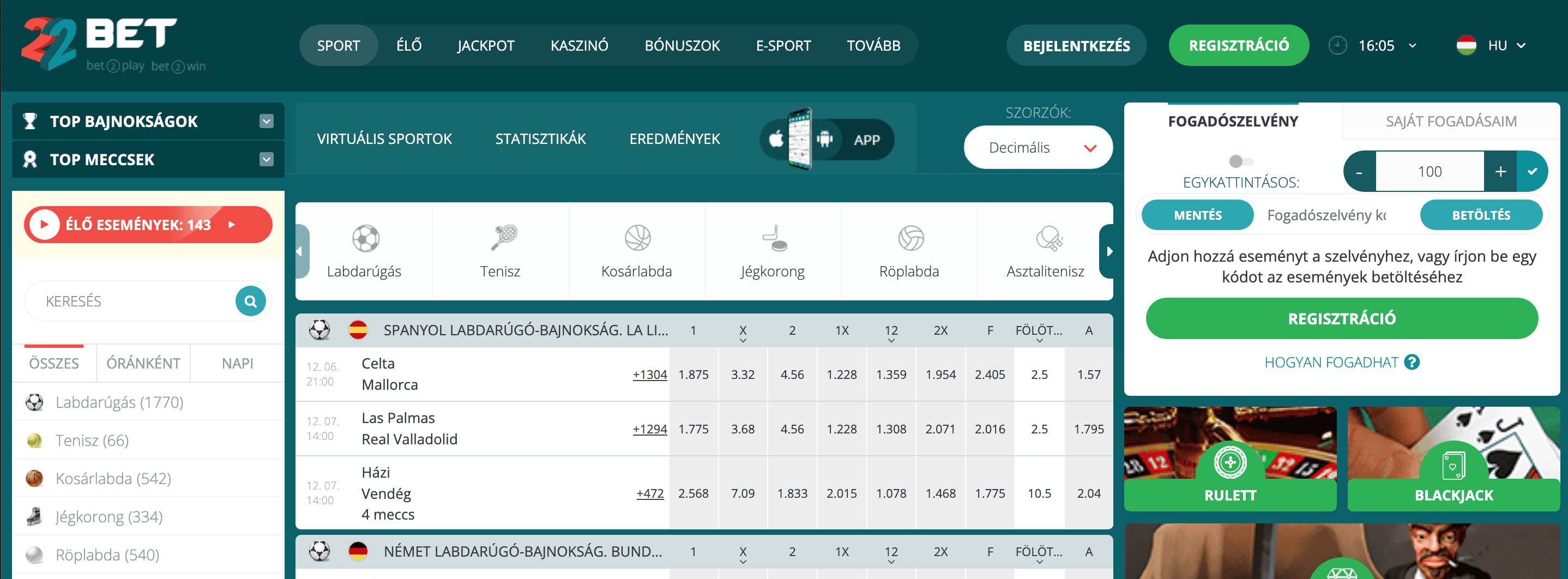
Task: Open the time zone dropdown next to 16:05
Action: tap(1412, 46)
